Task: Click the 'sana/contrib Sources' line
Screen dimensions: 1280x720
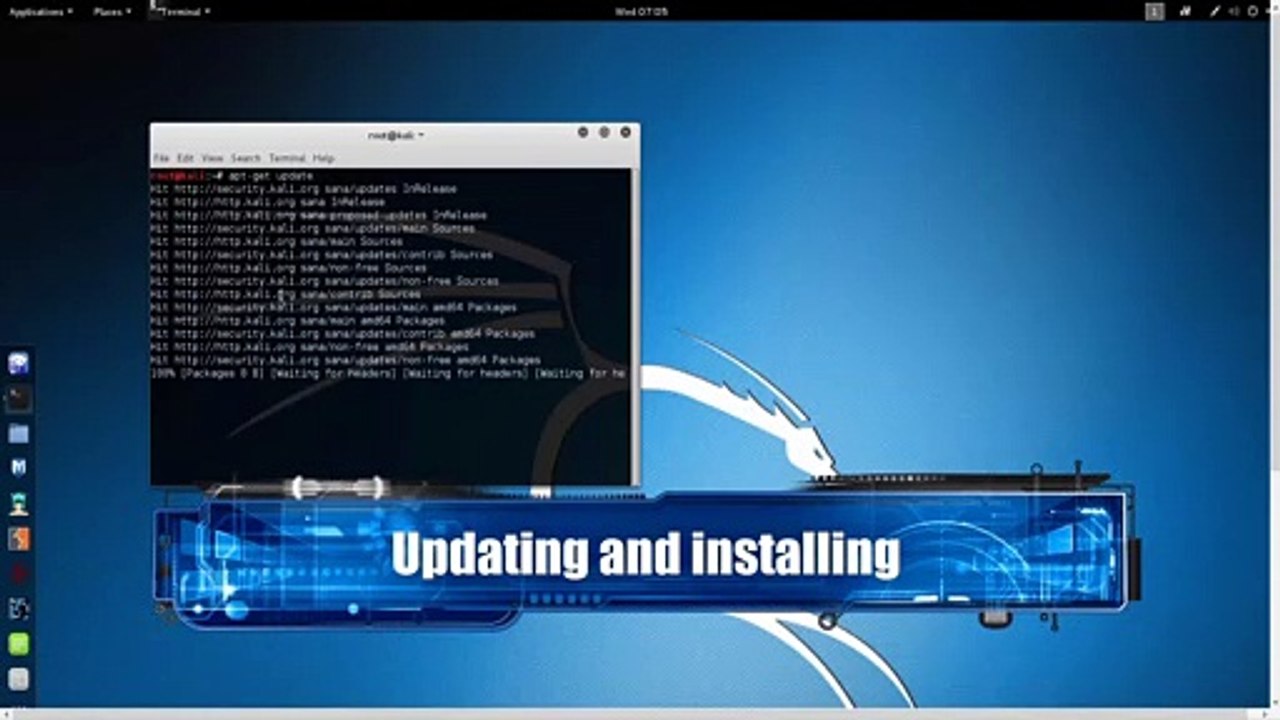Action: click(286, 294)
